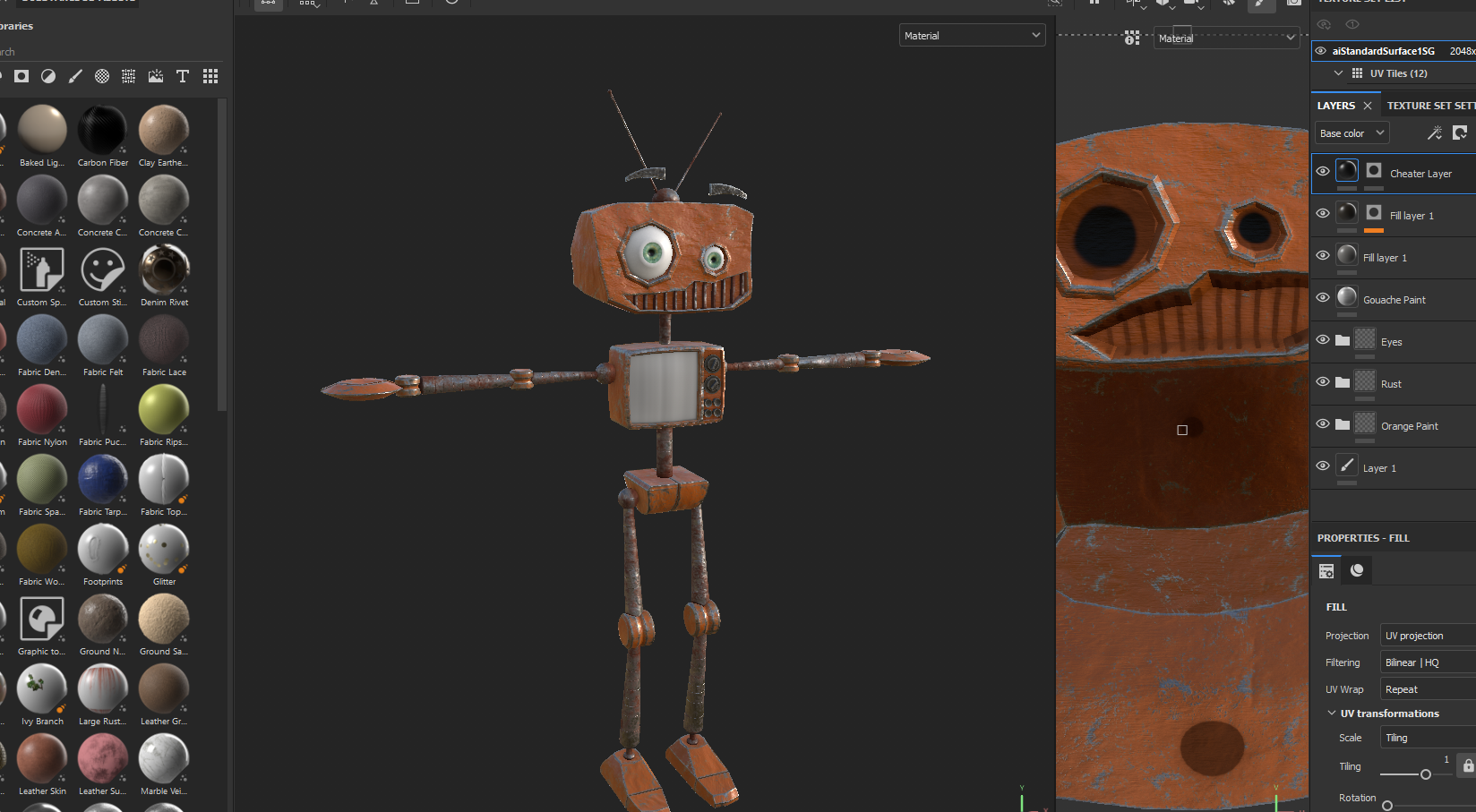The height and width of the screenshot is (812, 1476).
Task: Filter library by alphas checkered circle icon
Action: 102,76
